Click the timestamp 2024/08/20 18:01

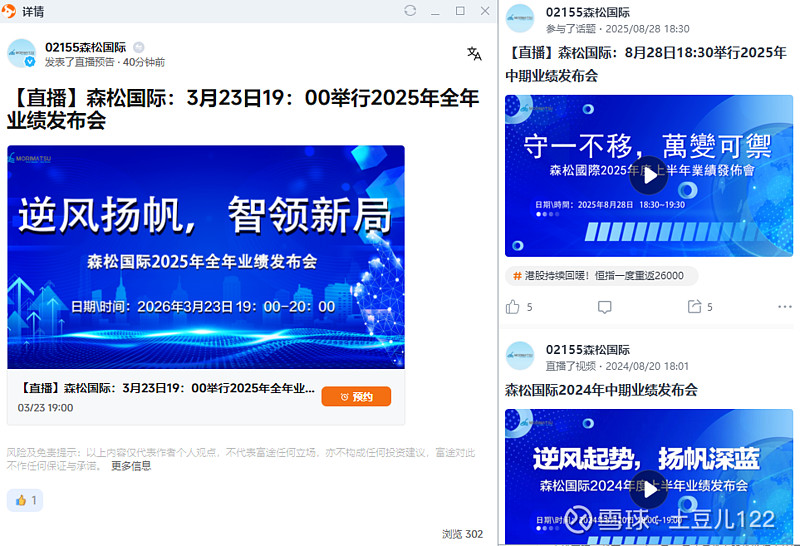(647, 366)
